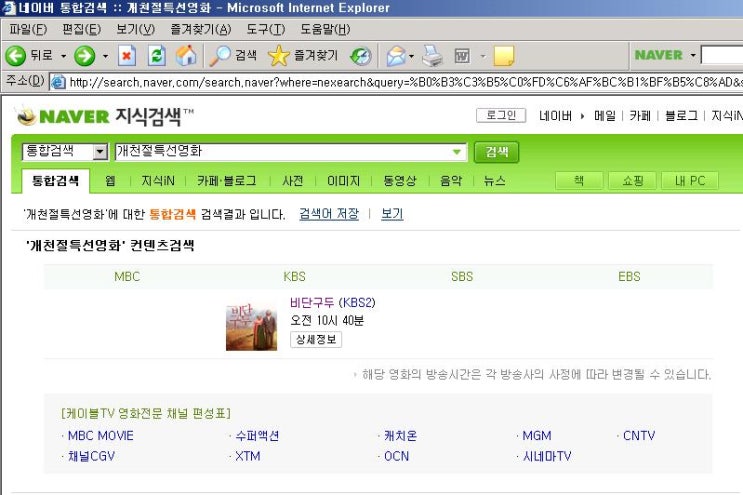Viewport: 743px width, 495px height.
Task: Click the green 검색 button
Action: coord(497,152)
